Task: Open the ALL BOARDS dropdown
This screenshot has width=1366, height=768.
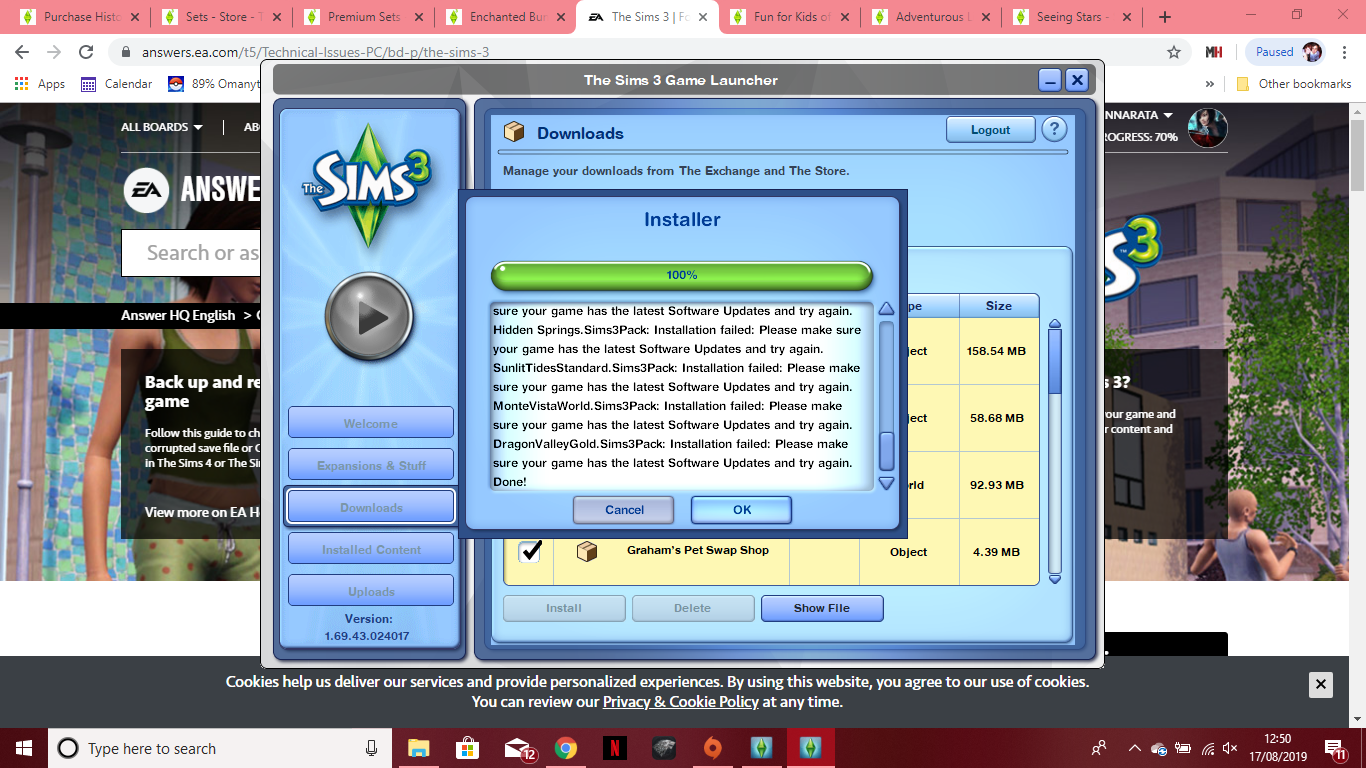Action: 162,127
